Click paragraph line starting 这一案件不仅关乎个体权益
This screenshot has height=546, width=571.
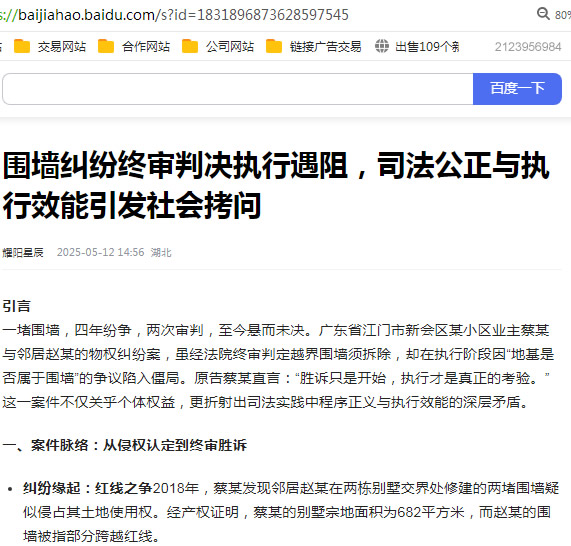tap(265, 402)
